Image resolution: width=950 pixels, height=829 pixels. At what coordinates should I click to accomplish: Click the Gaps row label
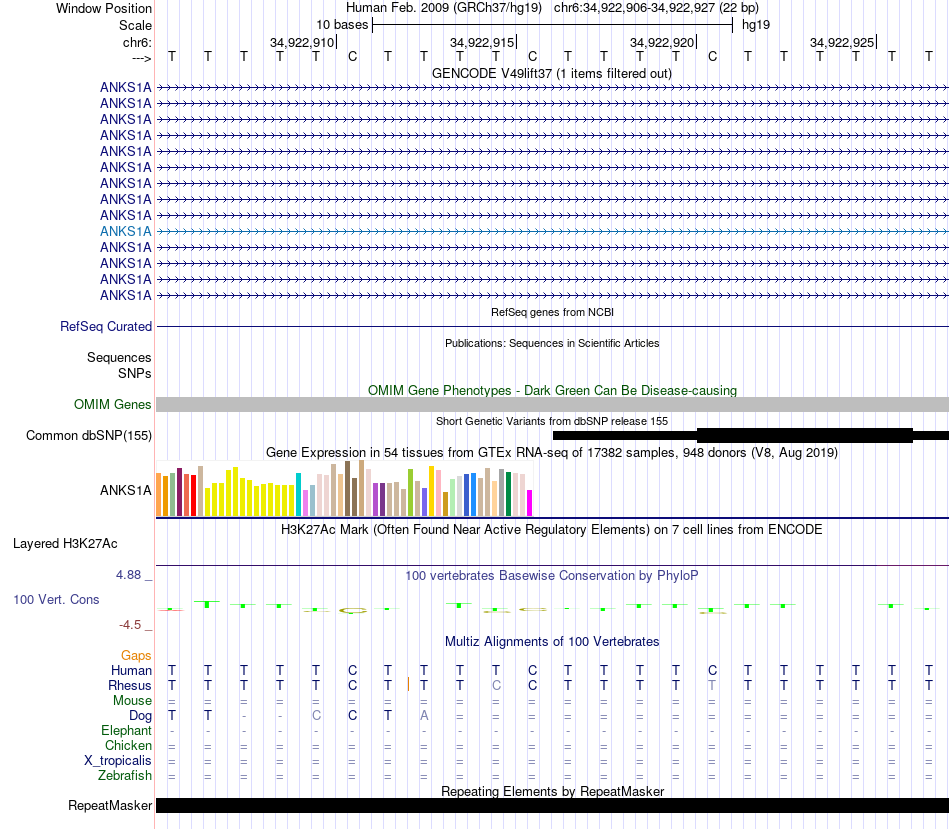(x=136, y=655)
